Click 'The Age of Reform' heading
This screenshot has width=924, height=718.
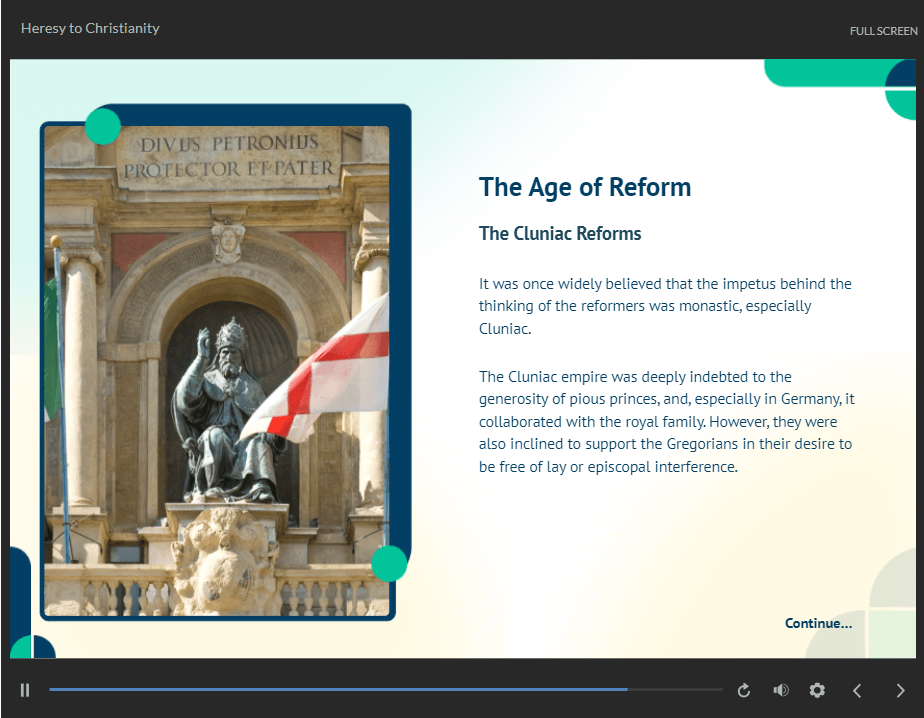(585, 187)
